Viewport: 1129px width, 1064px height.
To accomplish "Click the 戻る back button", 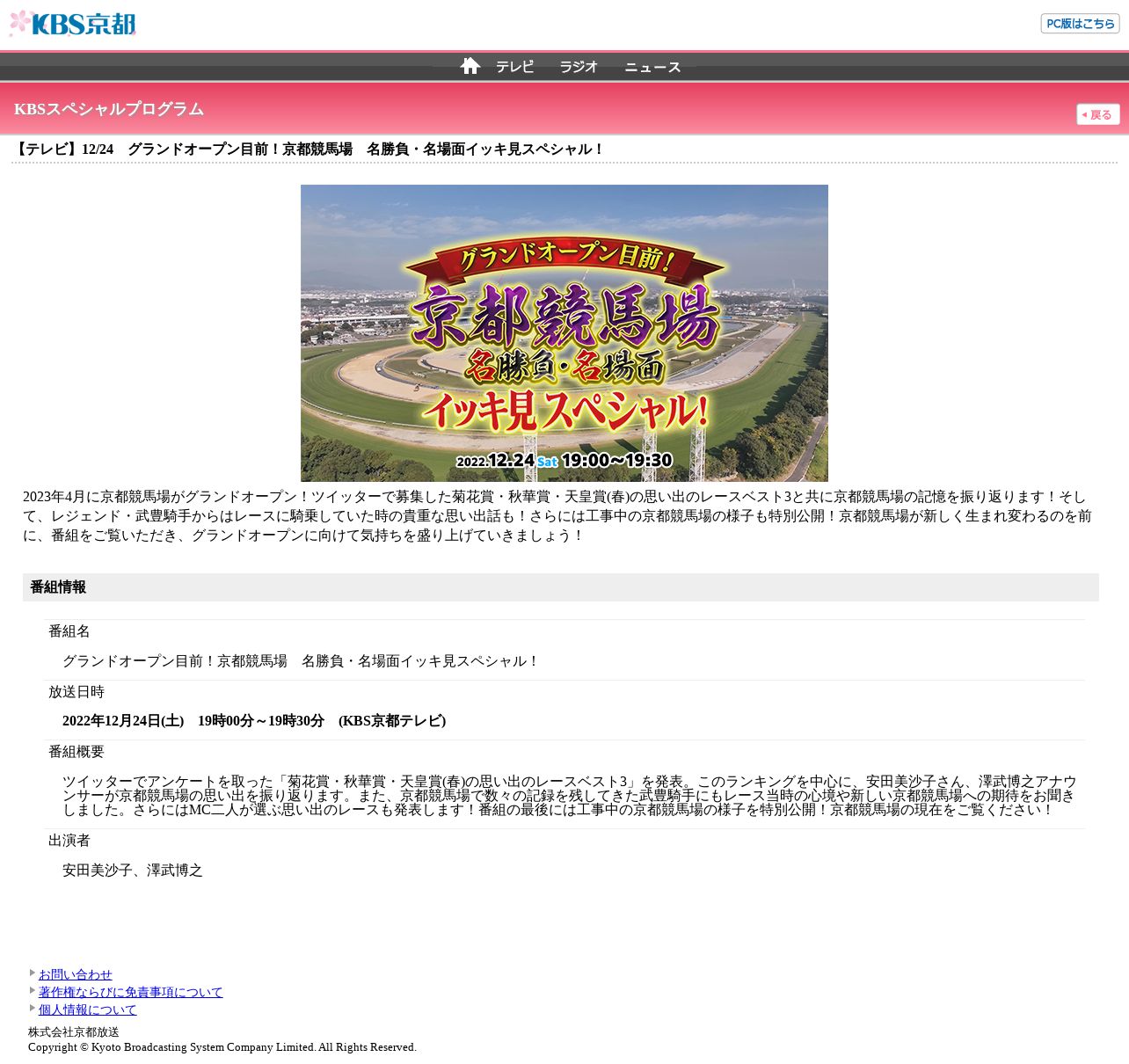I will point(1098,114).
